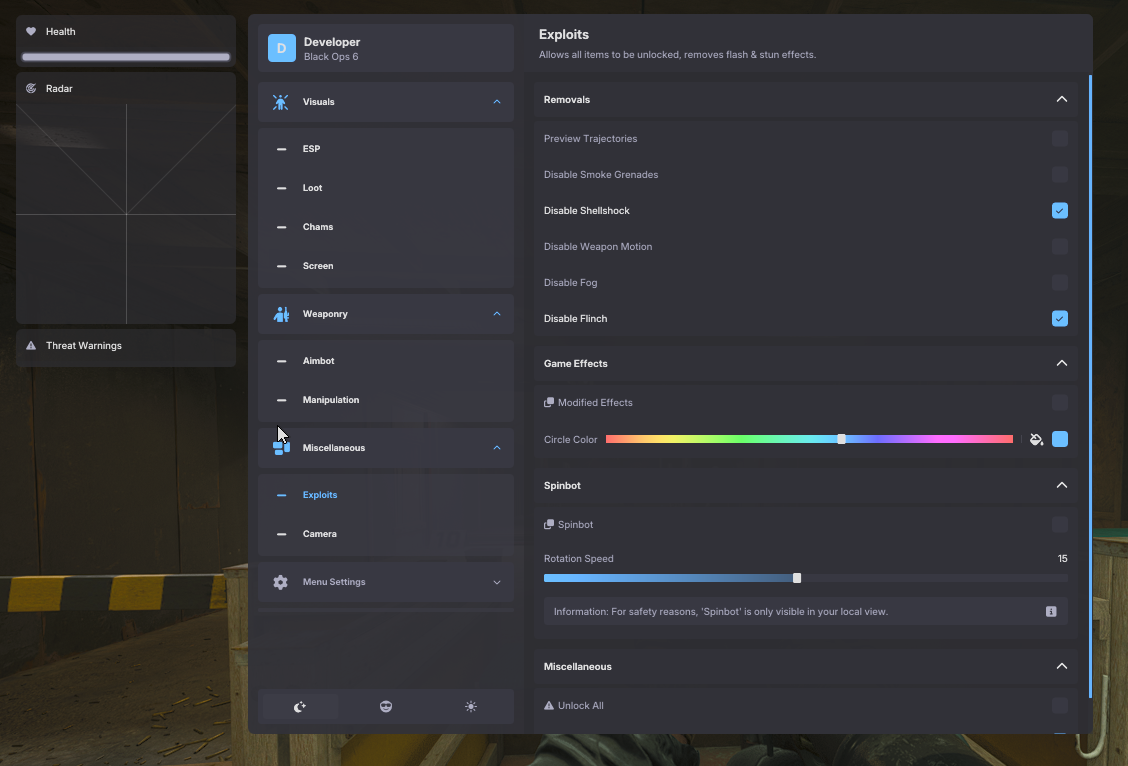Collapse the Visuals category chevron
Viewport: 1128px width, 766px height.
pos(497,102)
